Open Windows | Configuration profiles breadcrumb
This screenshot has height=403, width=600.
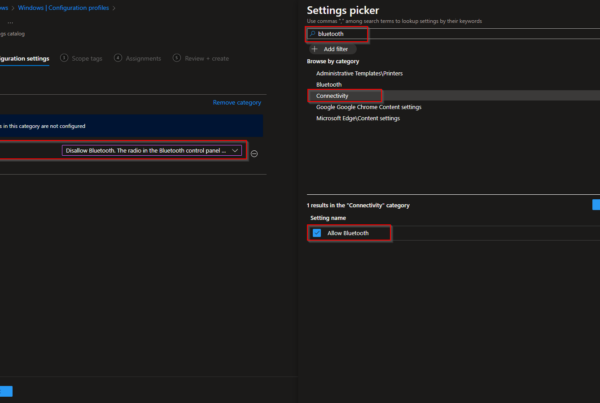[x=64, y=8]
